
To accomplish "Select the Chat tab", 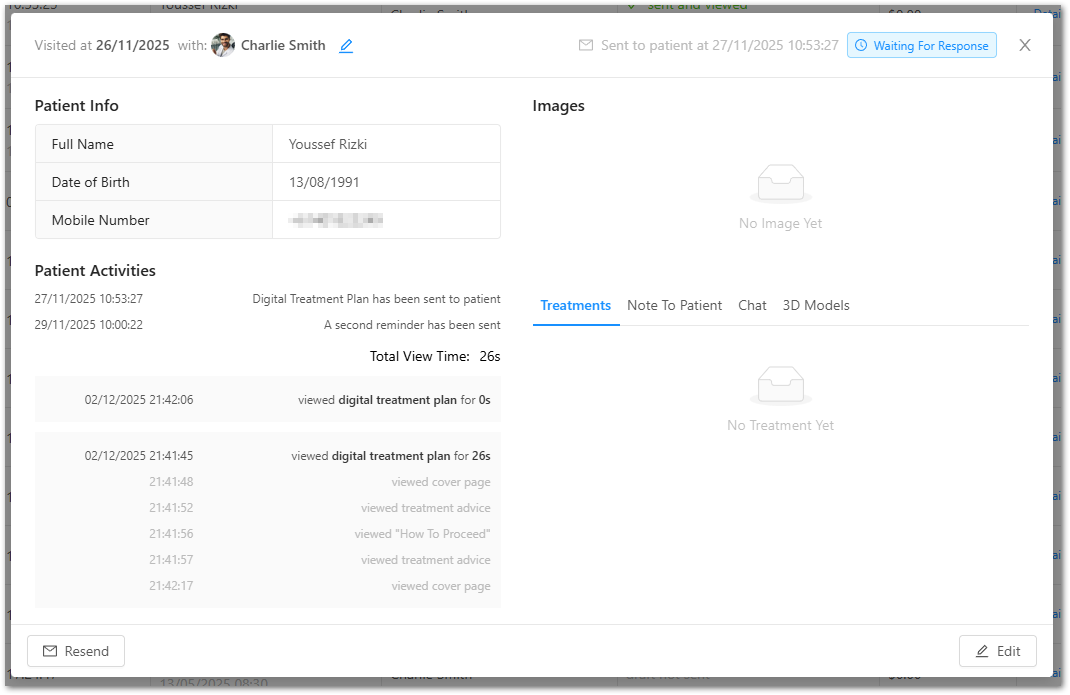I will tap(752, 305).
